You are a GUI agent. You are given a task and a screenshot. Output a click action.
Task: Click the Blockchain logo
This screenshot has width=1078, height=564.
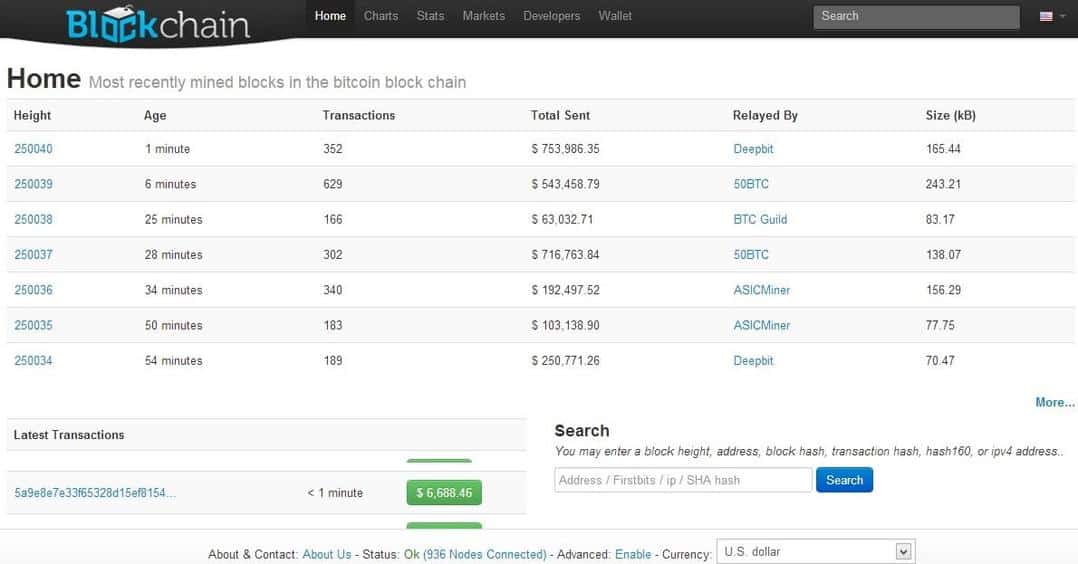click(x=158, y=23)
